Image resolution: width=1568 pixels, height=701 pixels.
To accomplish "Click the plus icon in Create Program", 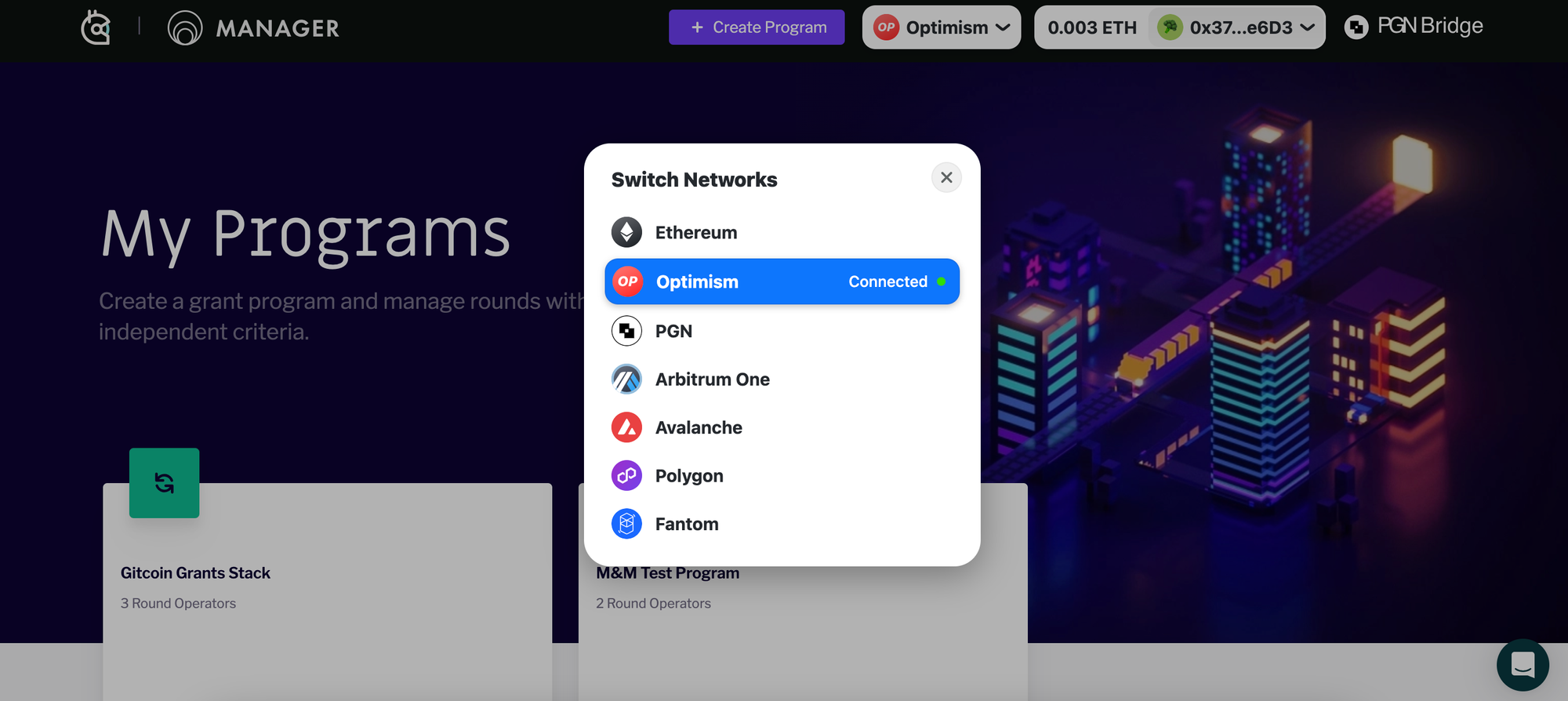I will click(x=697, y=27).
